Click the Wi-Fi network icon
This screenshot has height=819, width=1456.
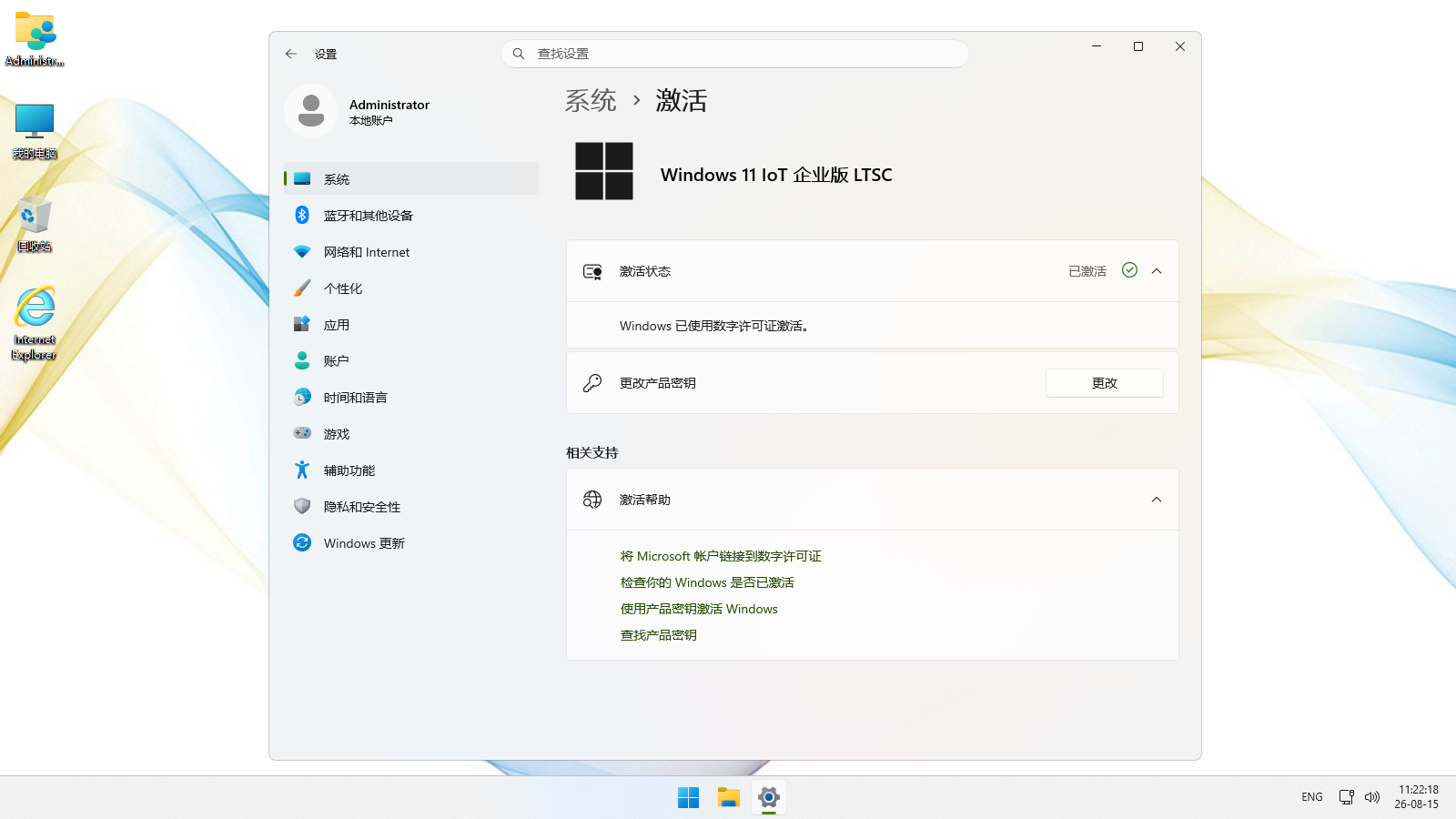pos(302,251)
